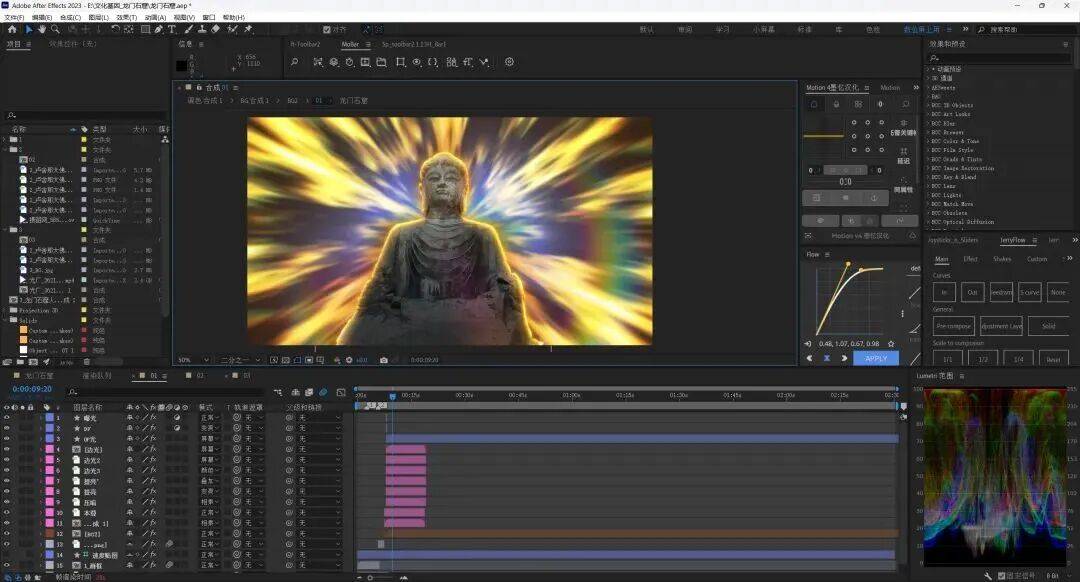Click the APPLY button in Flow panel
This screenshot has height=582, width=1080.
click(x=876, y=358)
